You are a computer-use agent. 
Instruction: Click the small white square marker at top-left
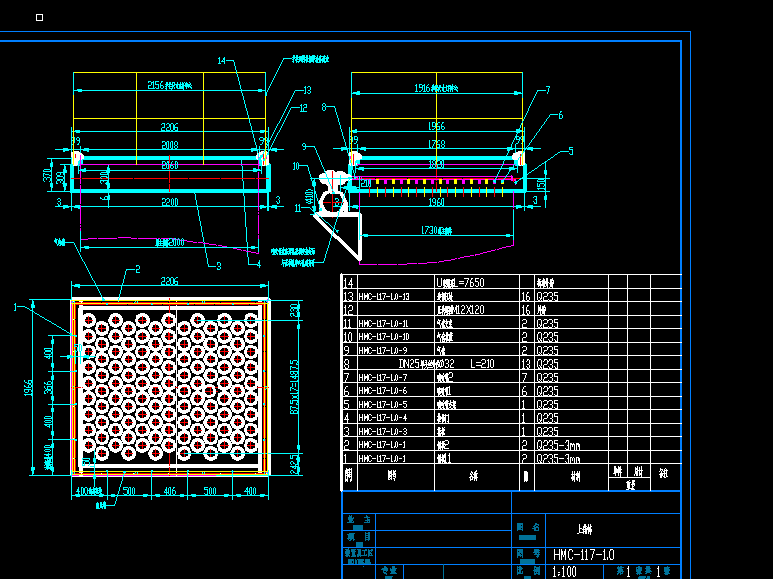39,17
